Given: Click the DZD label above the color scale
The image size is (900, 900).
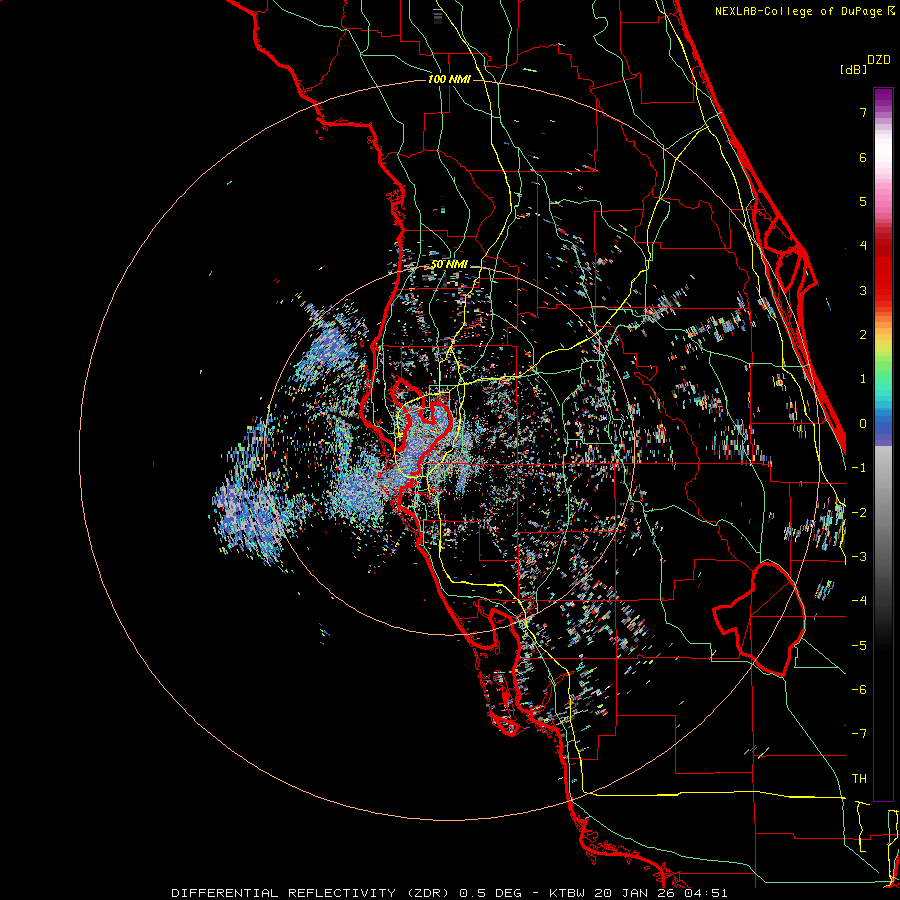Looking at the screenshot, I should 879,60.
